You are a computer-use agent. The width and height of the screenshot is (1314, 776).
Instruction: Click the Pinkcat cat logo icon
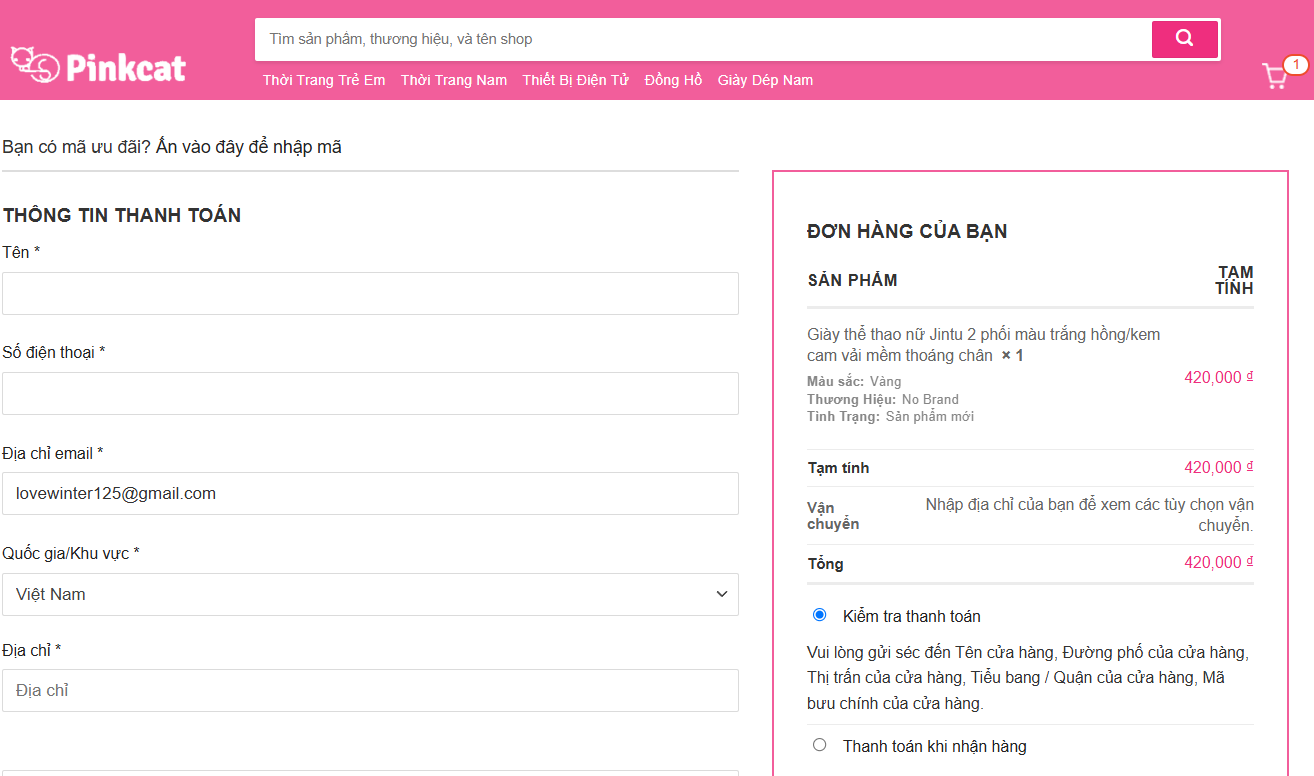tap(34, 65)
